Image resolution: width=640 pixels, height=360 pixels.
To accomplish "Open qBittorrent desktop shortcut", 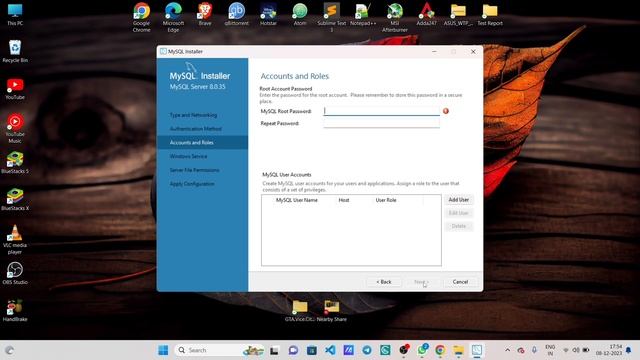I will (236, 14).
